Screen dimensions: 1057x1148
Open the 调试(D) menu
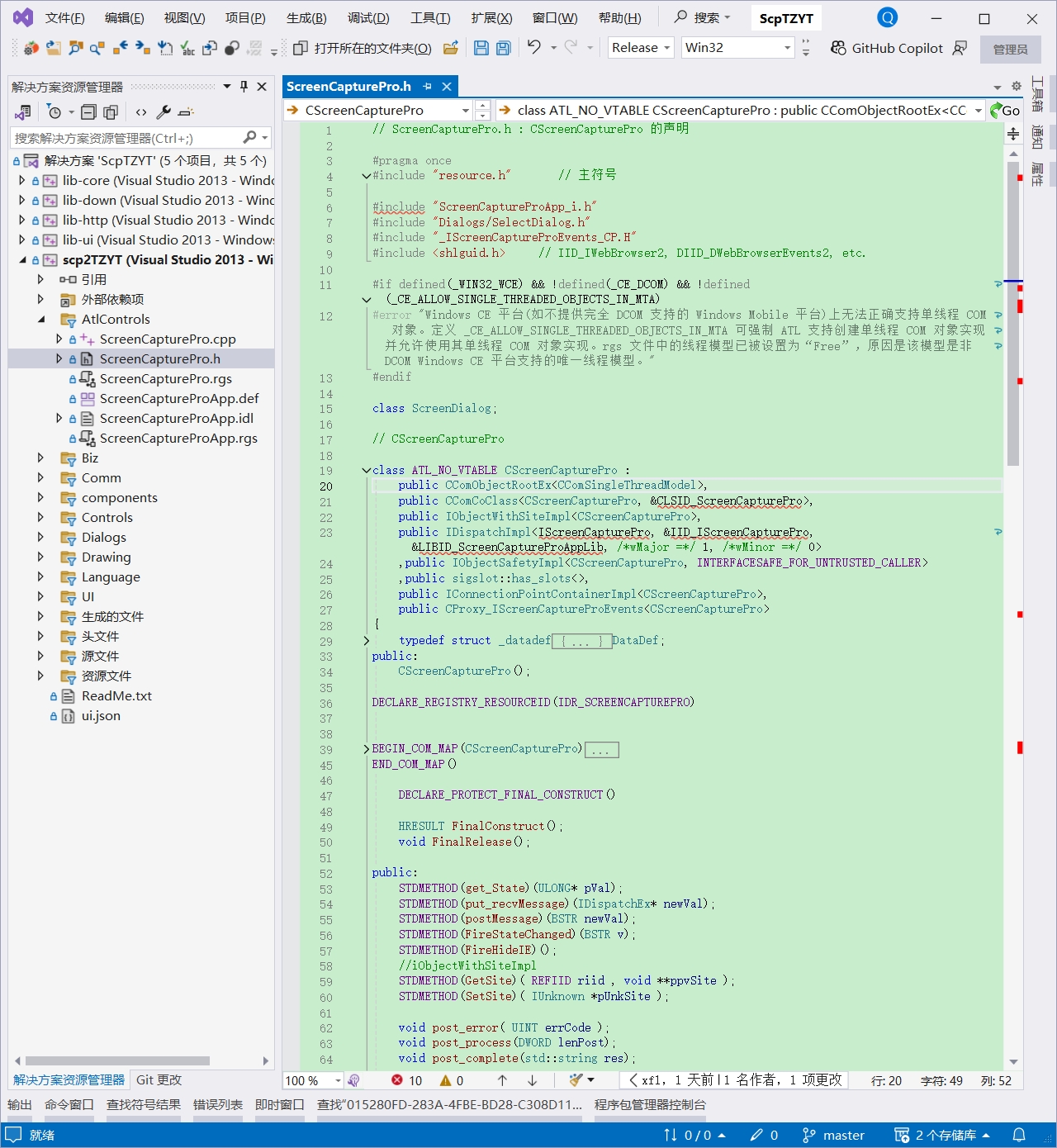pos(368,18)
